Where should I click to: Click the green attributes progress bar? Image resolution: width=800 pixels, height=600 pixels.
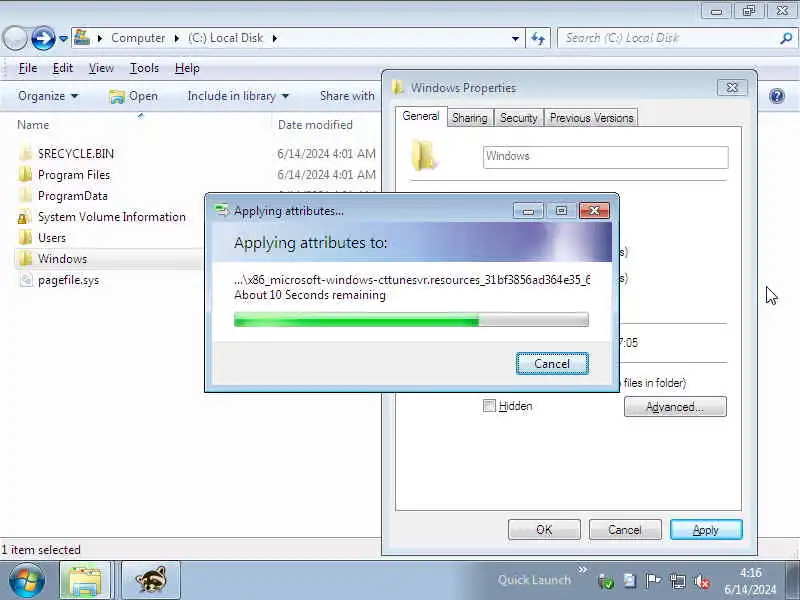[x=411, y=320]
